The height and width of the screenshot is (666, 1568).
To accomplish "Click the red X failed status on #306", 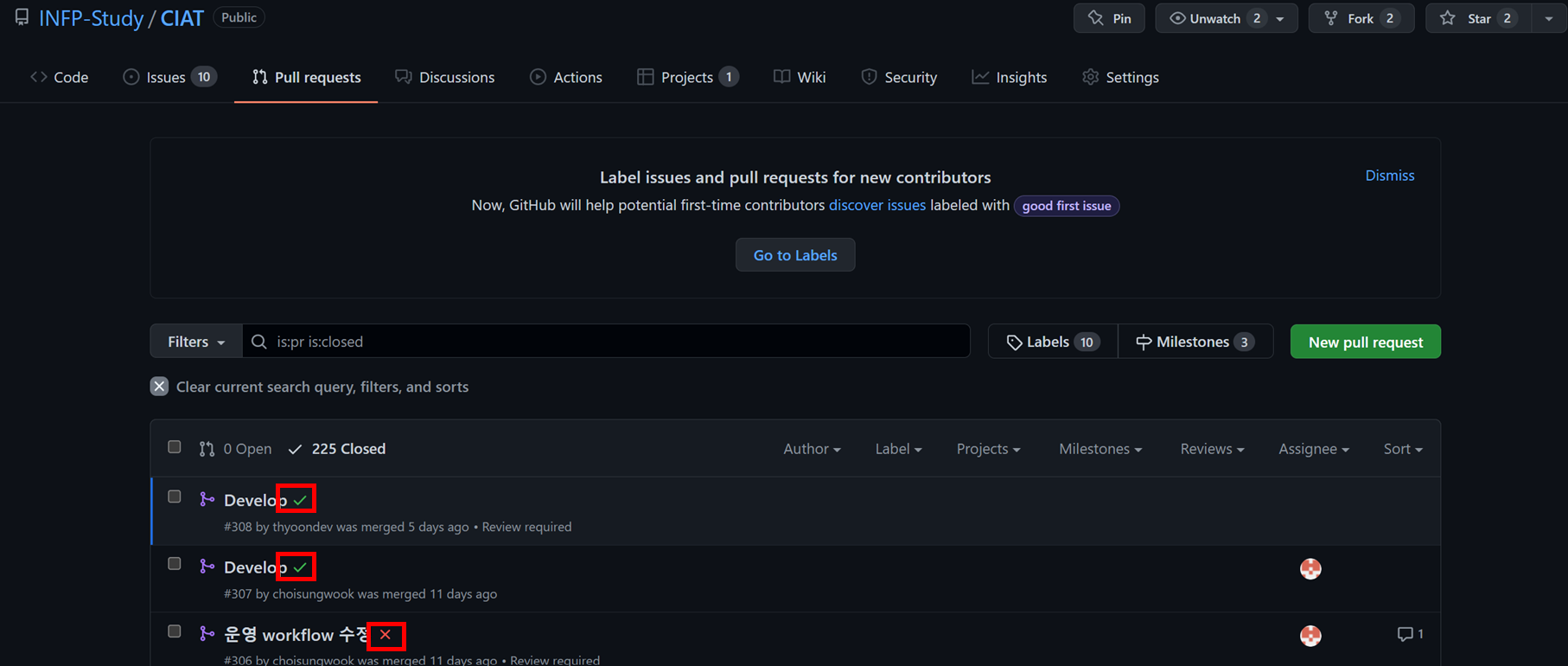I will 386,635.
